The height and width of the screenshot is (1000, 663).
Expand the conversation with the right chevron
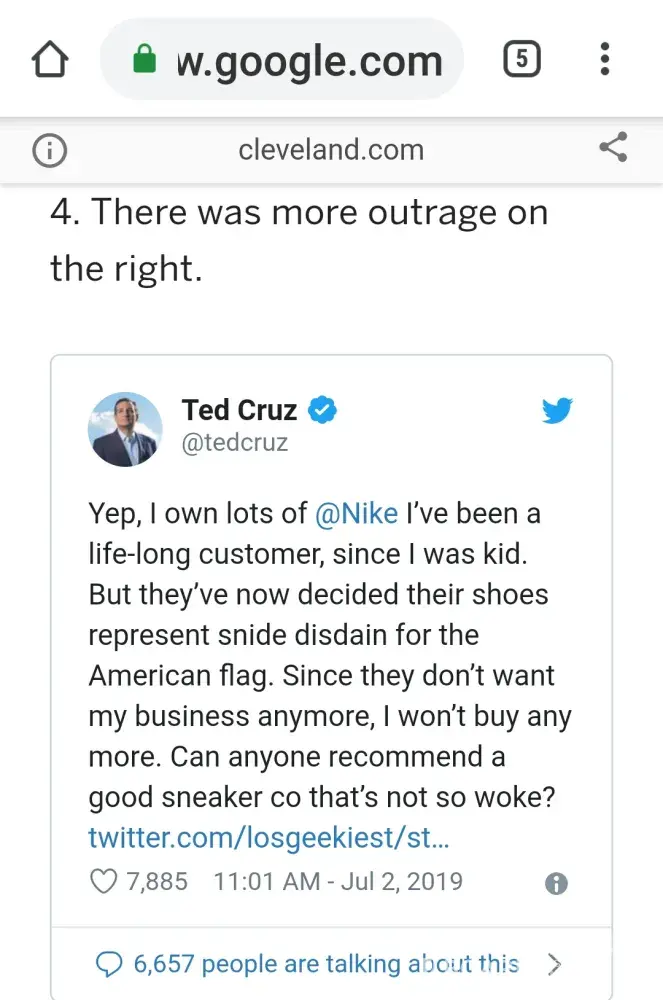click(555, 964)
